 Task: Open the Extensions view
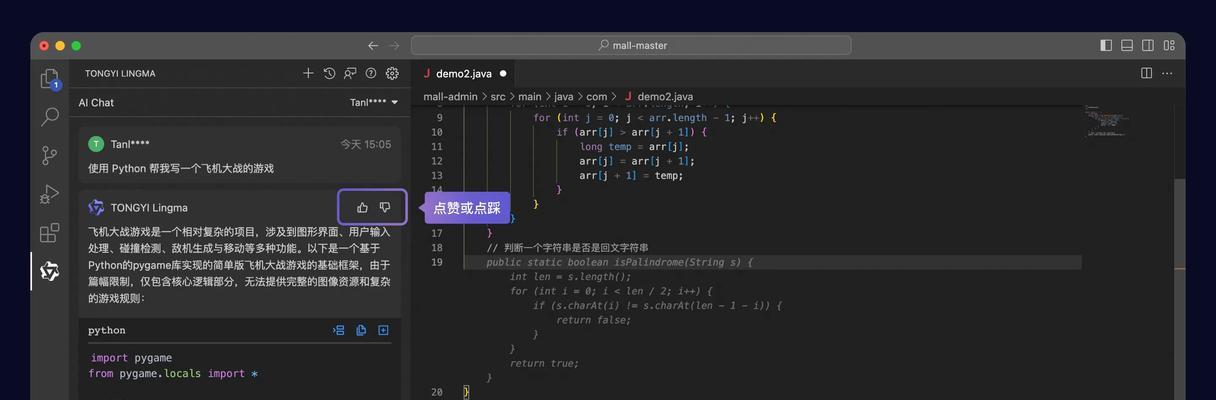[49, 233]
